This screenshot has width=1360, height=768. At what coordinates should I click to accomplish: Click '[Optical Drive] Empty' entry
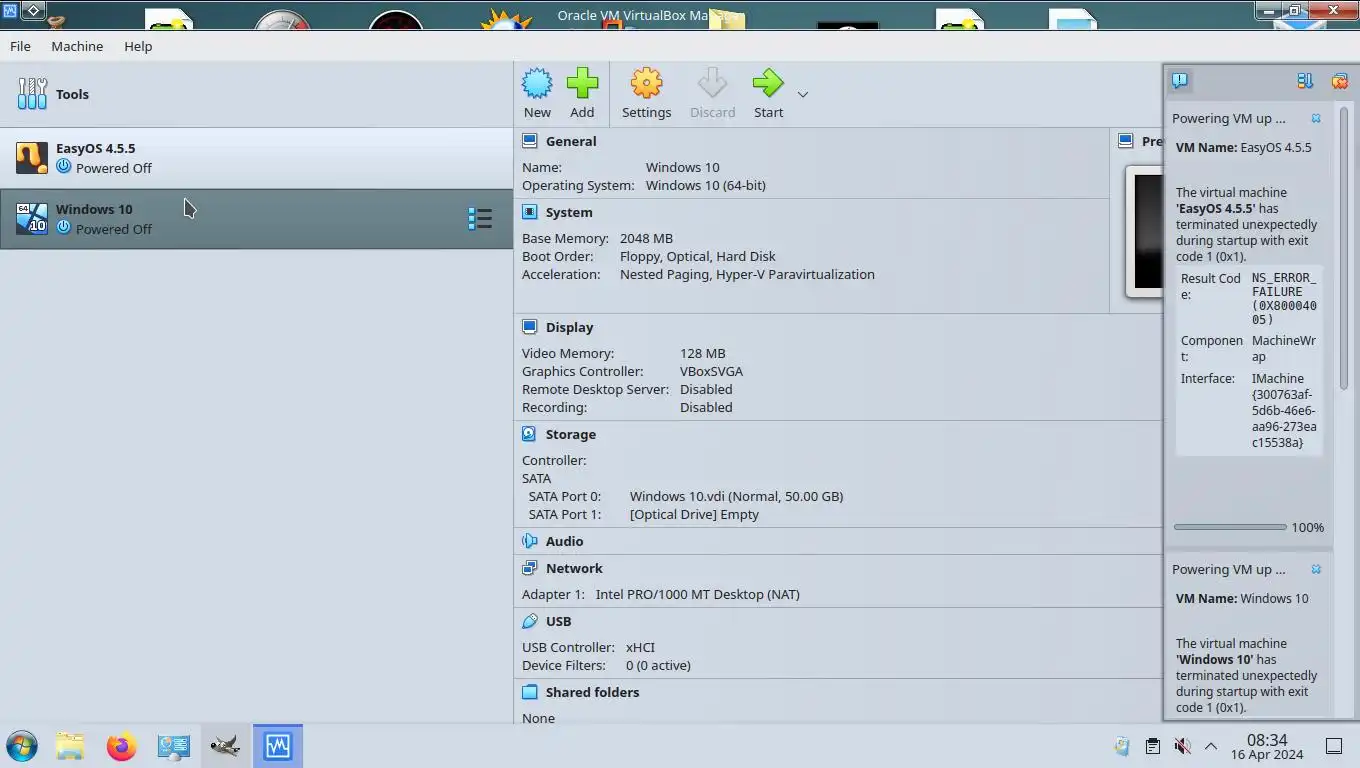(694, 514)
